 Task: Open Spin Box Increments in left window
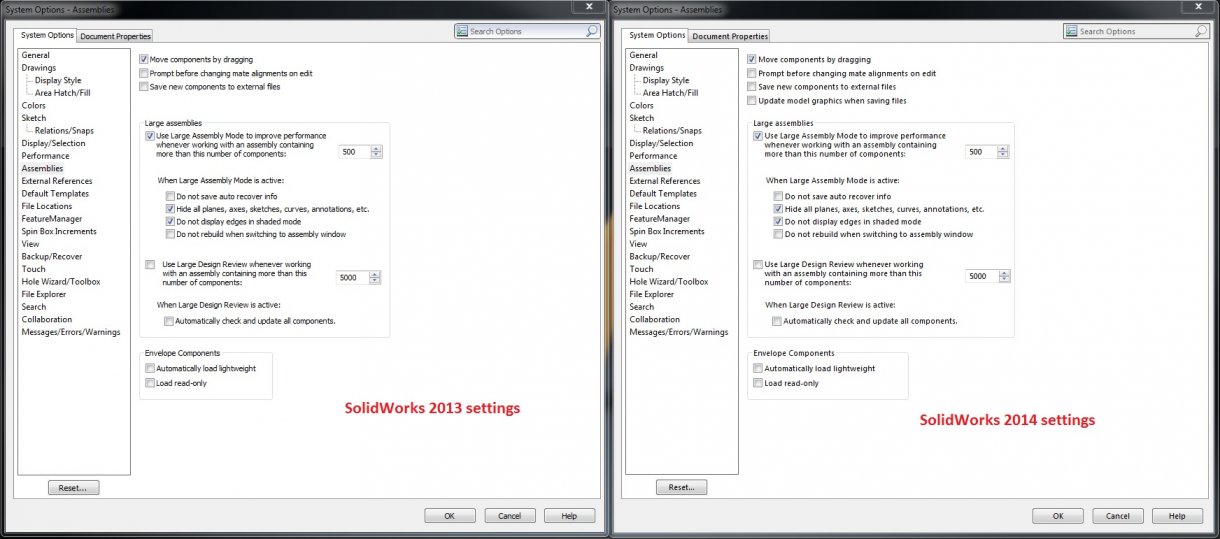click(59, 231)
